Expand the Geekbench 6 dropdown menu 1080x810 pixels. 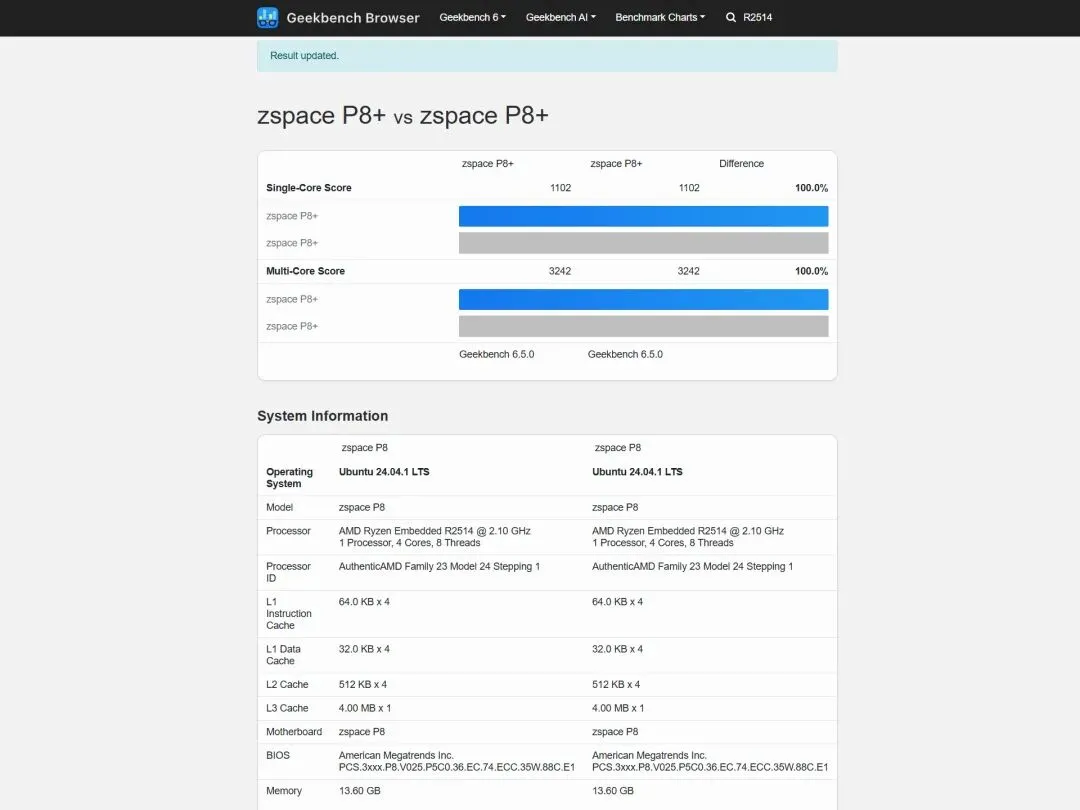[x=472, y=17]
